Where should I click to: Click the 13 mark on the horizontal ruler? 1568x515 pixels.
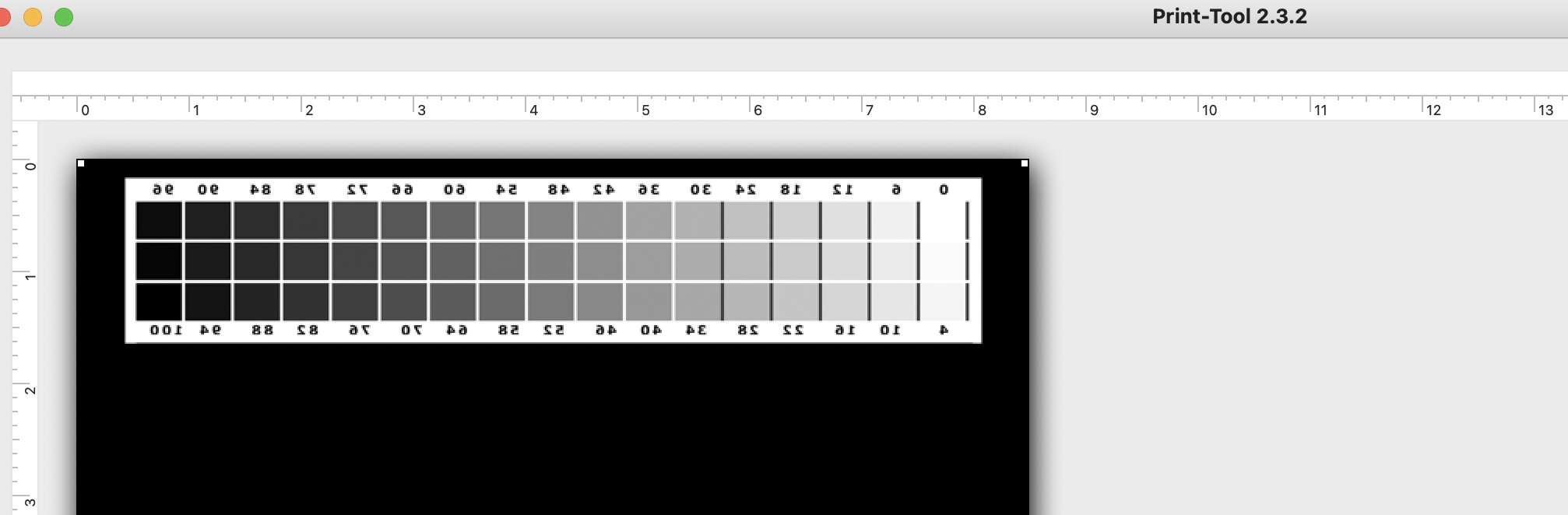click(1545, 110)
